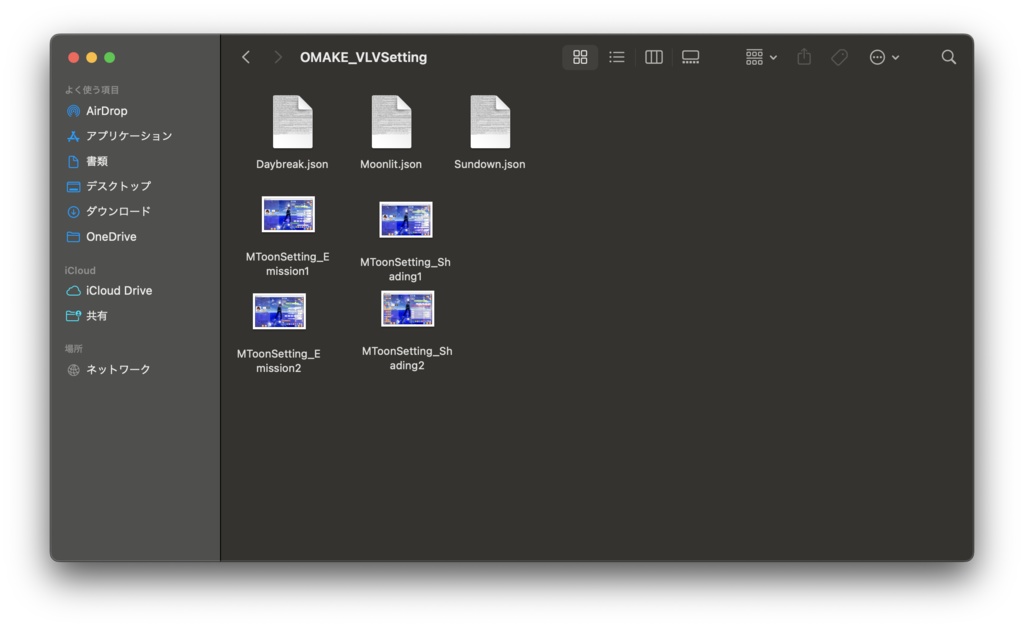Screen dimensions: 1024x628
Task: Select the MToonSetting_Shading2 image thumbnail
Action: pyautogui.click(x=408, y=308)
